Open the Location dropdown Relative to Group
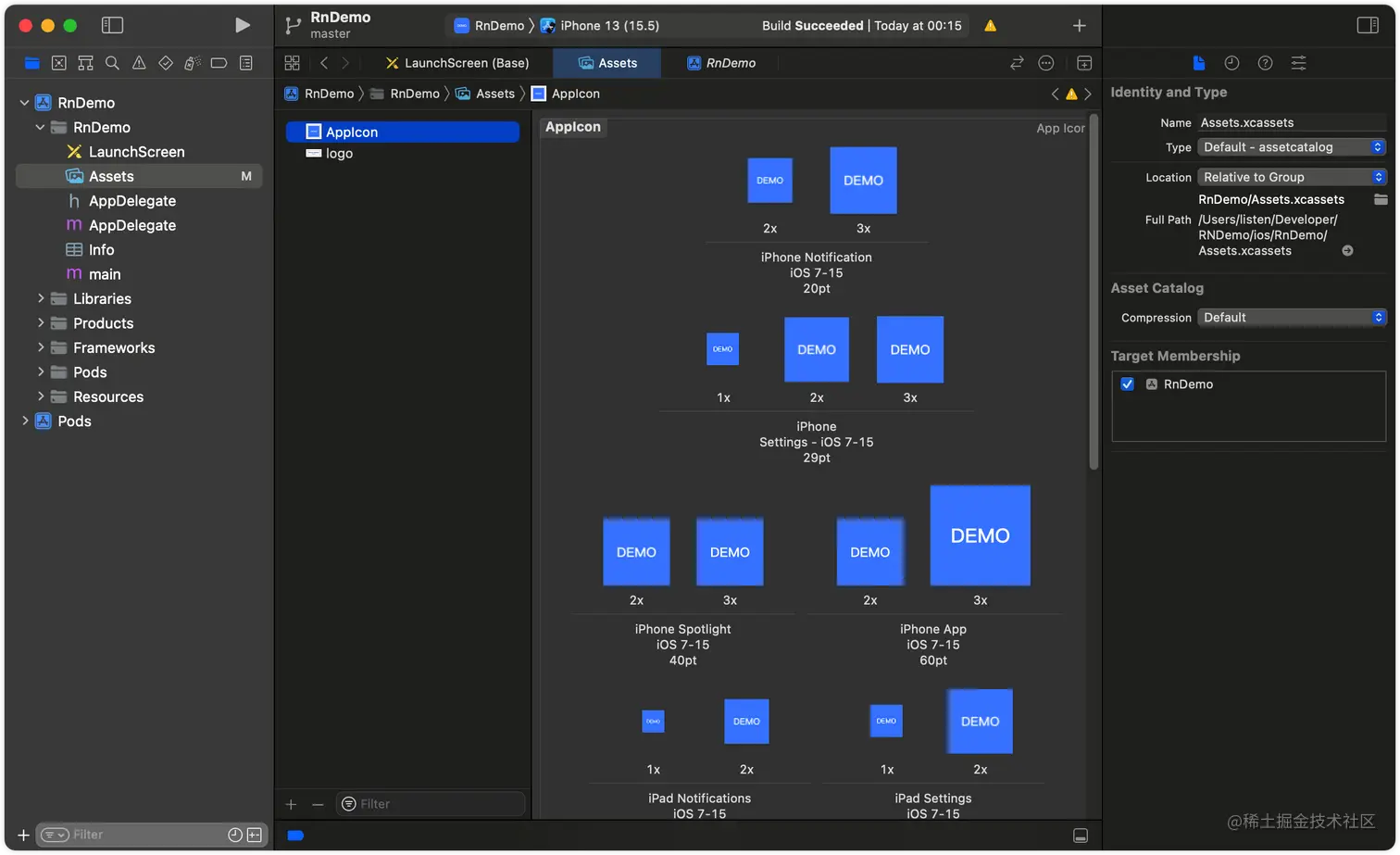 pyautogui.click(x=1292, y=177)
